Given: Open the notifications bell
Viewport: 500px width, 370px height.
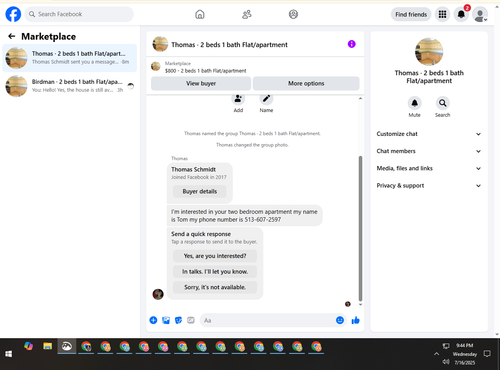Looking at the screenshot, I should pos(461,14).
